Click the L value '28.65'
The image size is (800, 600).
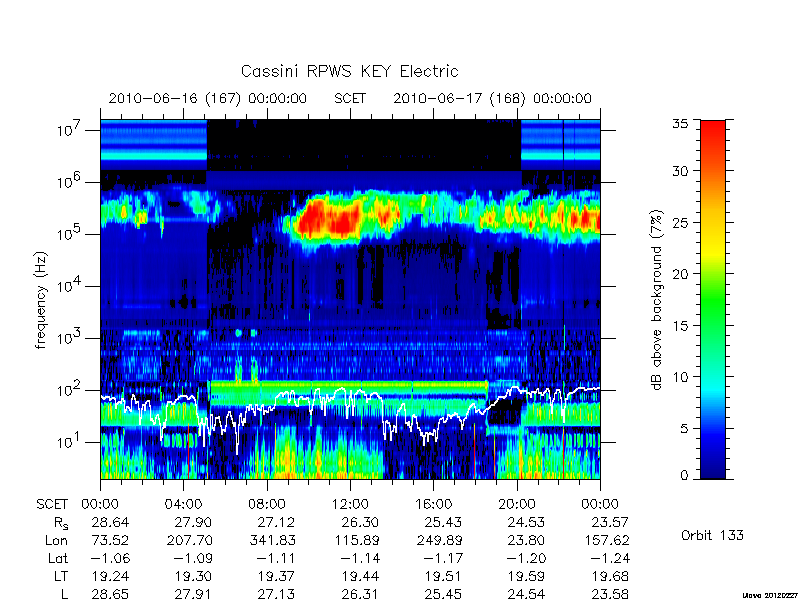tap(110, 594)
